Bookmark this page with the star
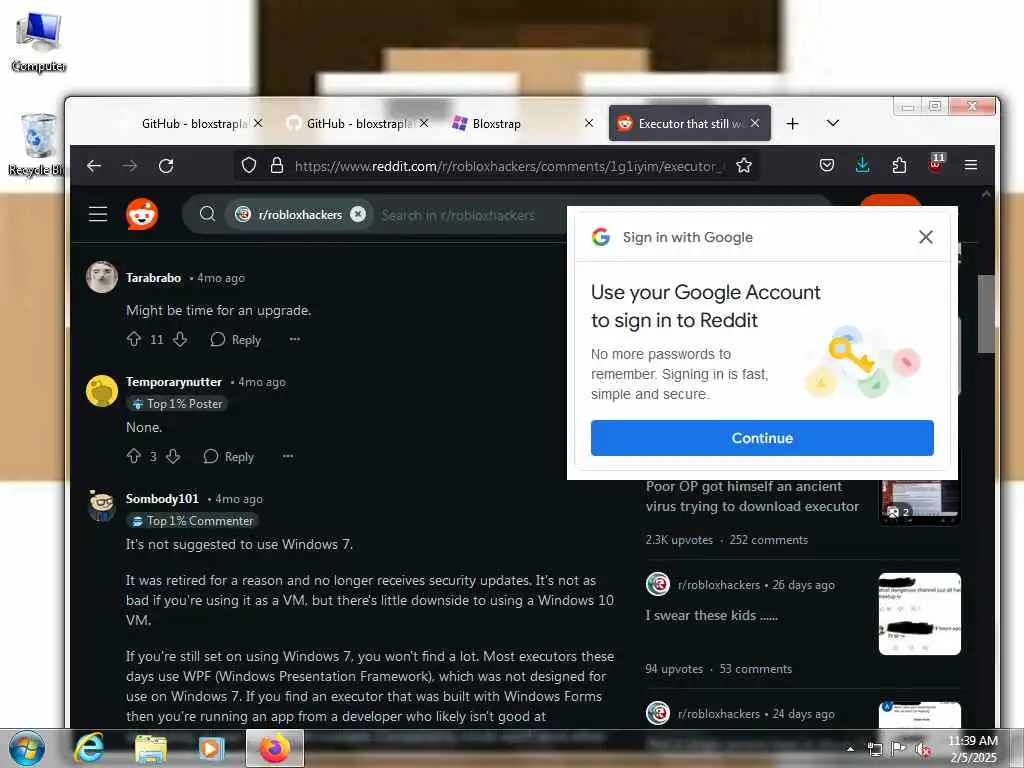The image size is (1024, 768). coord(744,166)
